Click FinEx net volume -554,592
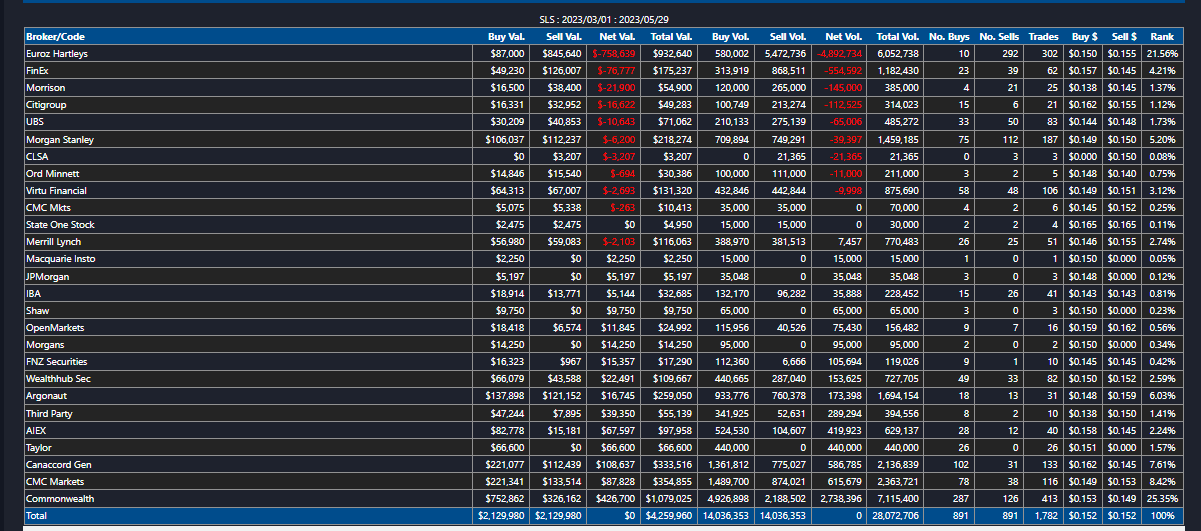Screen dimensions: 1201x531 tap(844, 71)
